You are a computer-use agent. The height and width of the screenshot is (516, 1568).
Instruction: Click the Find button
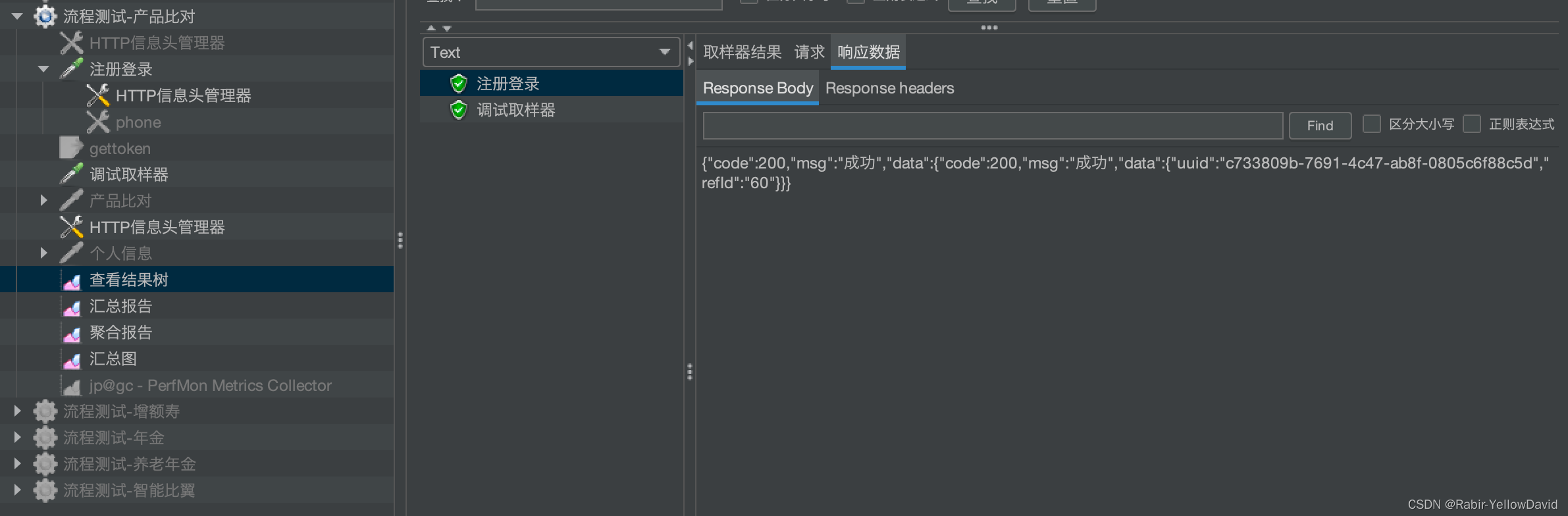[1320, 125]
